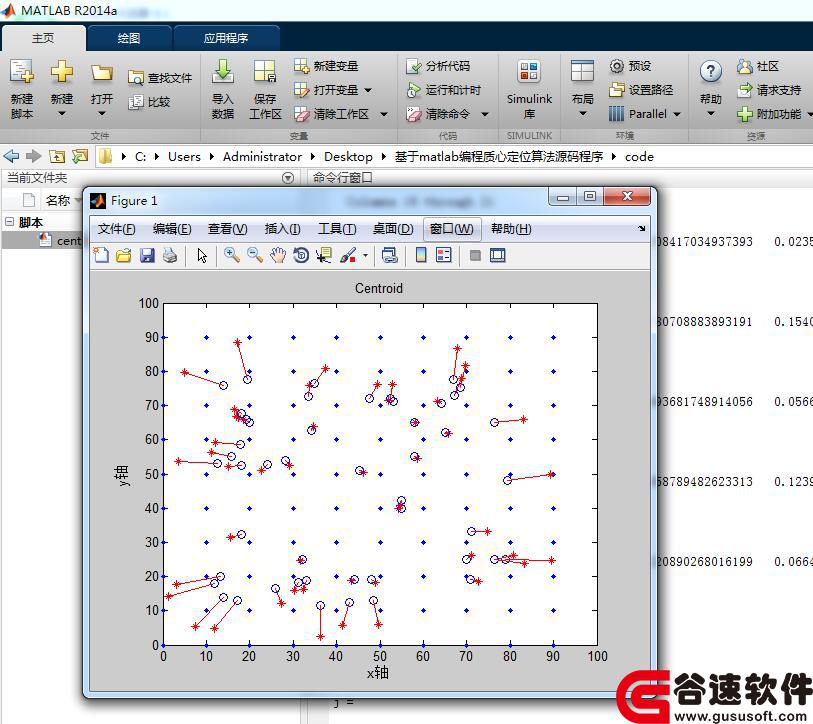Open 当前文件夹 panel actions dropdown

tap(288, 178)
